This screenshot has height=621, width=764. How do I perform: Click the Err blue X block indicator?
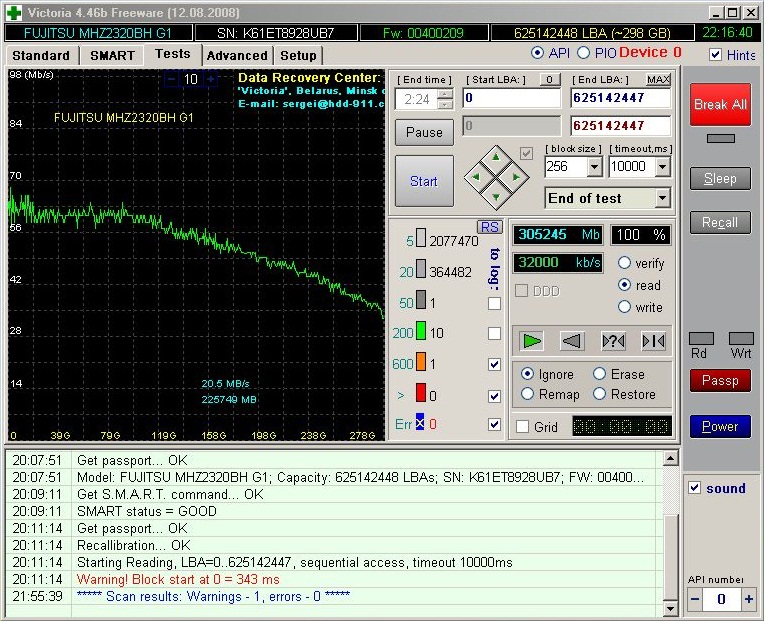[420, 422]
